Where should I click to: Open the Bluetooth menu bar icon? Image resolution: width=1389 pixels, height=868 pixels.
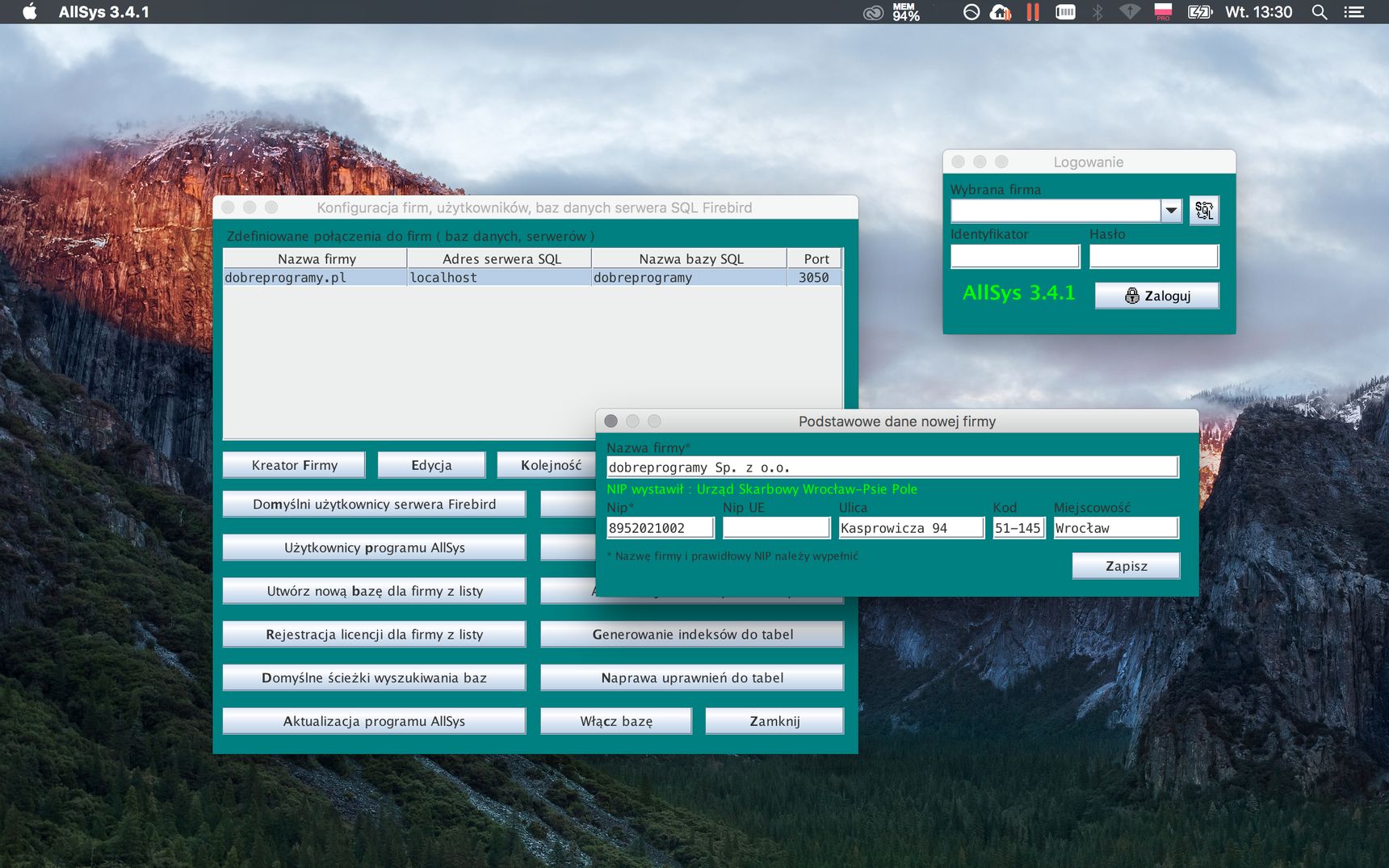1097,12
